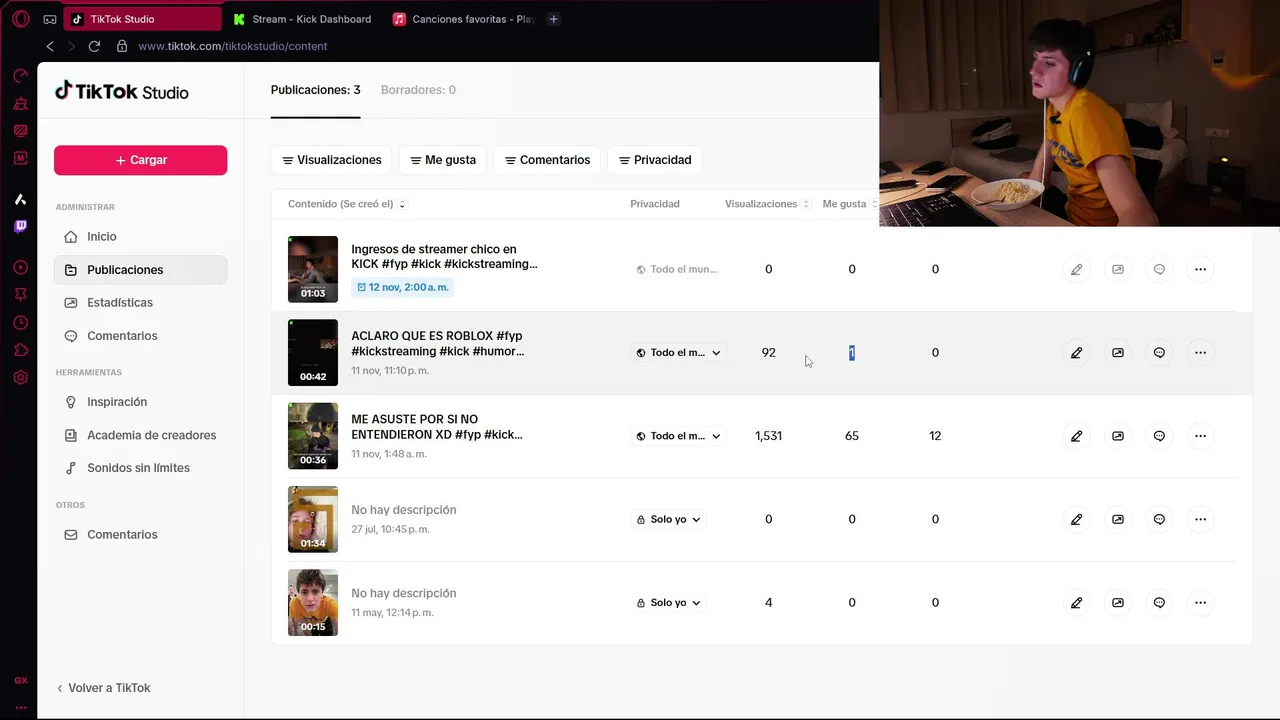The width and height of the screenshot is (1280, 720).
Task: Switch to Publicaciones: 3 tab
Action: click(x=315, y=90)
